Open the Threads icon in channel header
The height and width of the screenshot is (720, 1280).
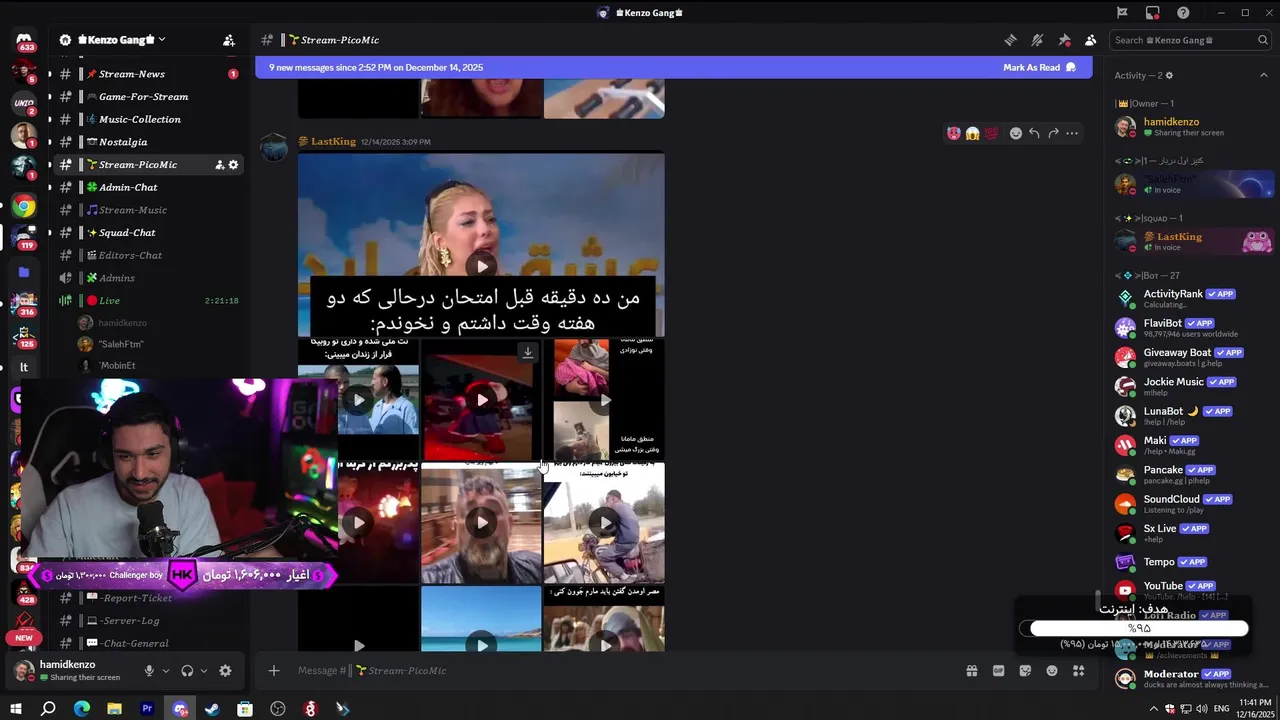click(x=1010, y=40)
